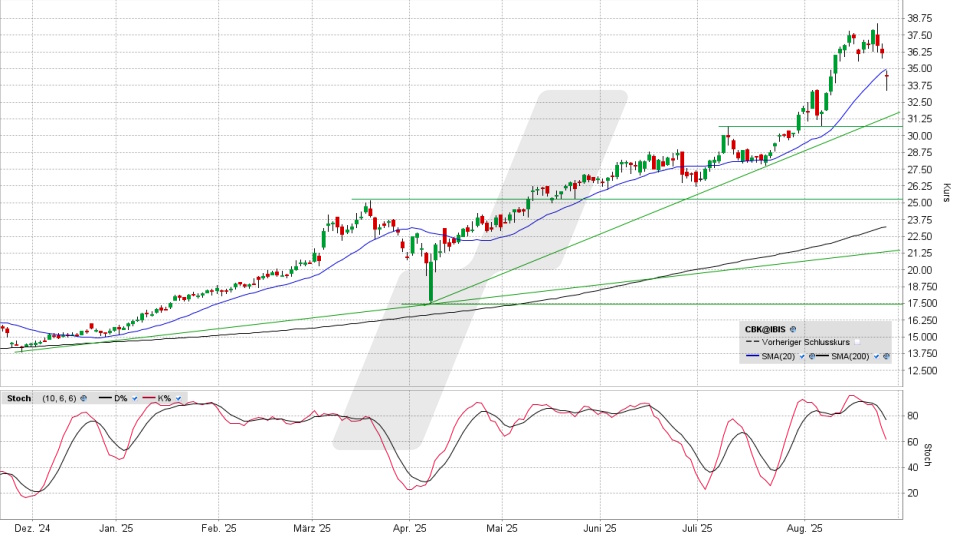The width and height of the screenshot is (960, 540).
Task: Click the Juli '25 date label
Action: pyautogui.click(x=697, y=528)
